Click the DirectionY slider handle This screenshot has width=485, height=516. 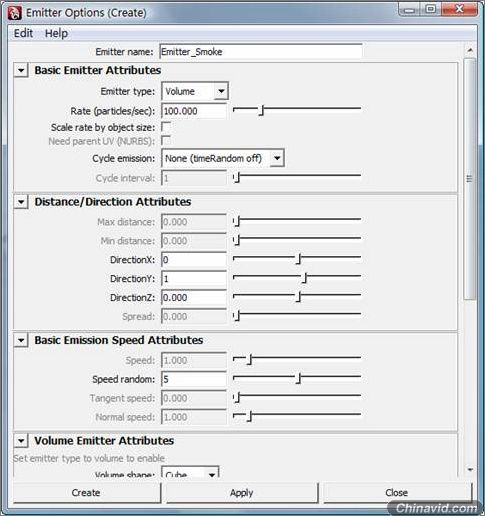[x=304, y=278]
